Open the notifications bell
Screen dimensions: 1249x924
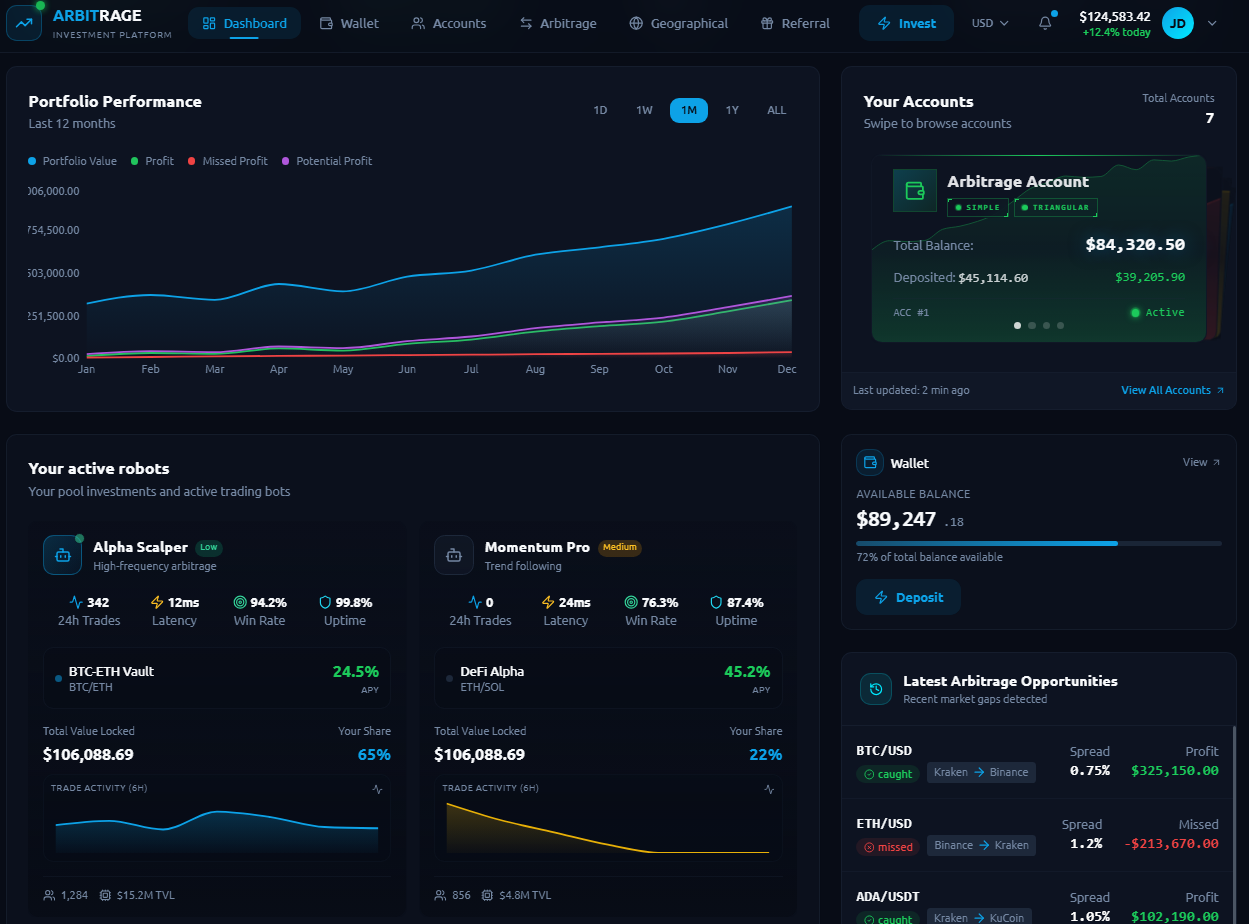coord(1045,22)
